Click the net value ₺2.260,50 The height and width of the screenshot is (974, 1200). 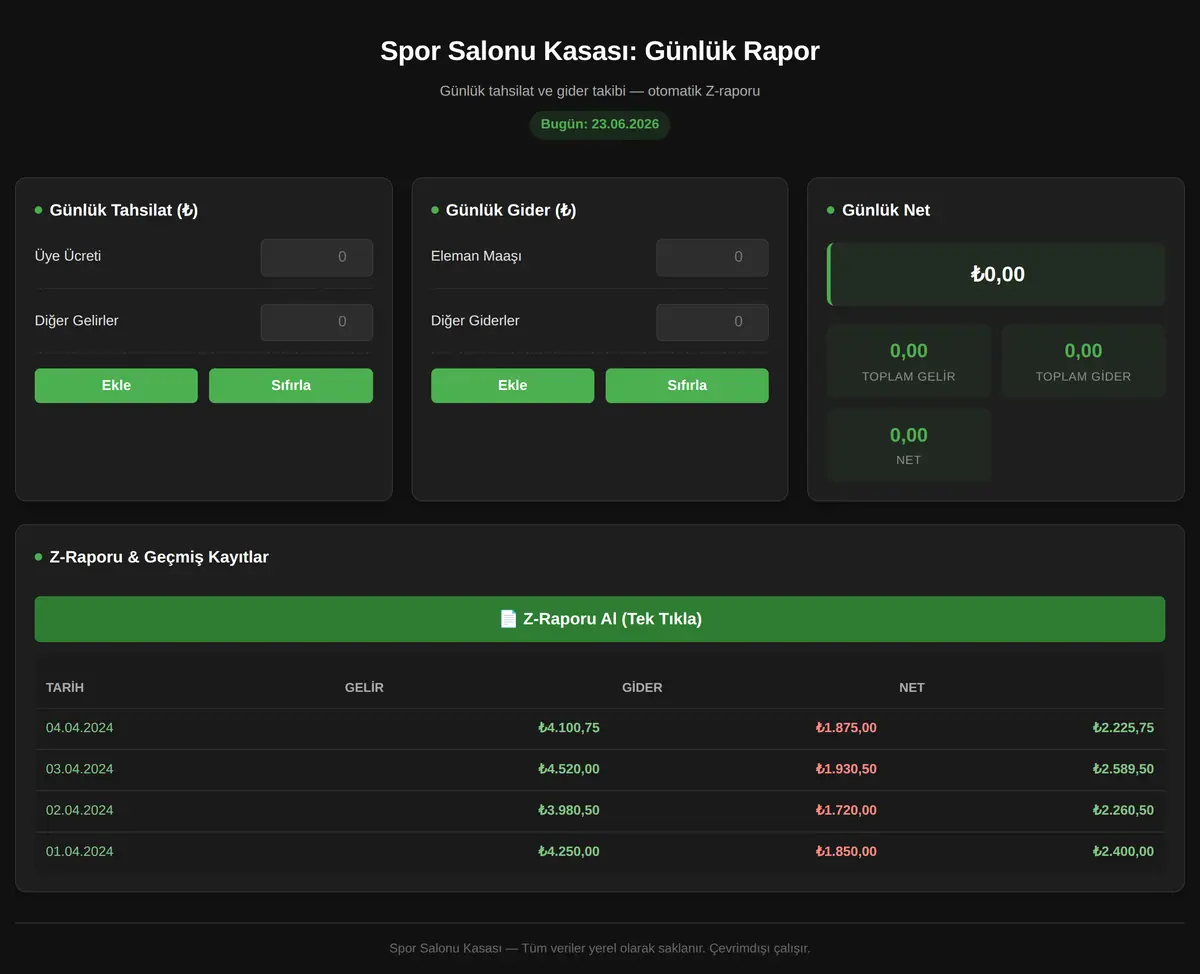1123,810
